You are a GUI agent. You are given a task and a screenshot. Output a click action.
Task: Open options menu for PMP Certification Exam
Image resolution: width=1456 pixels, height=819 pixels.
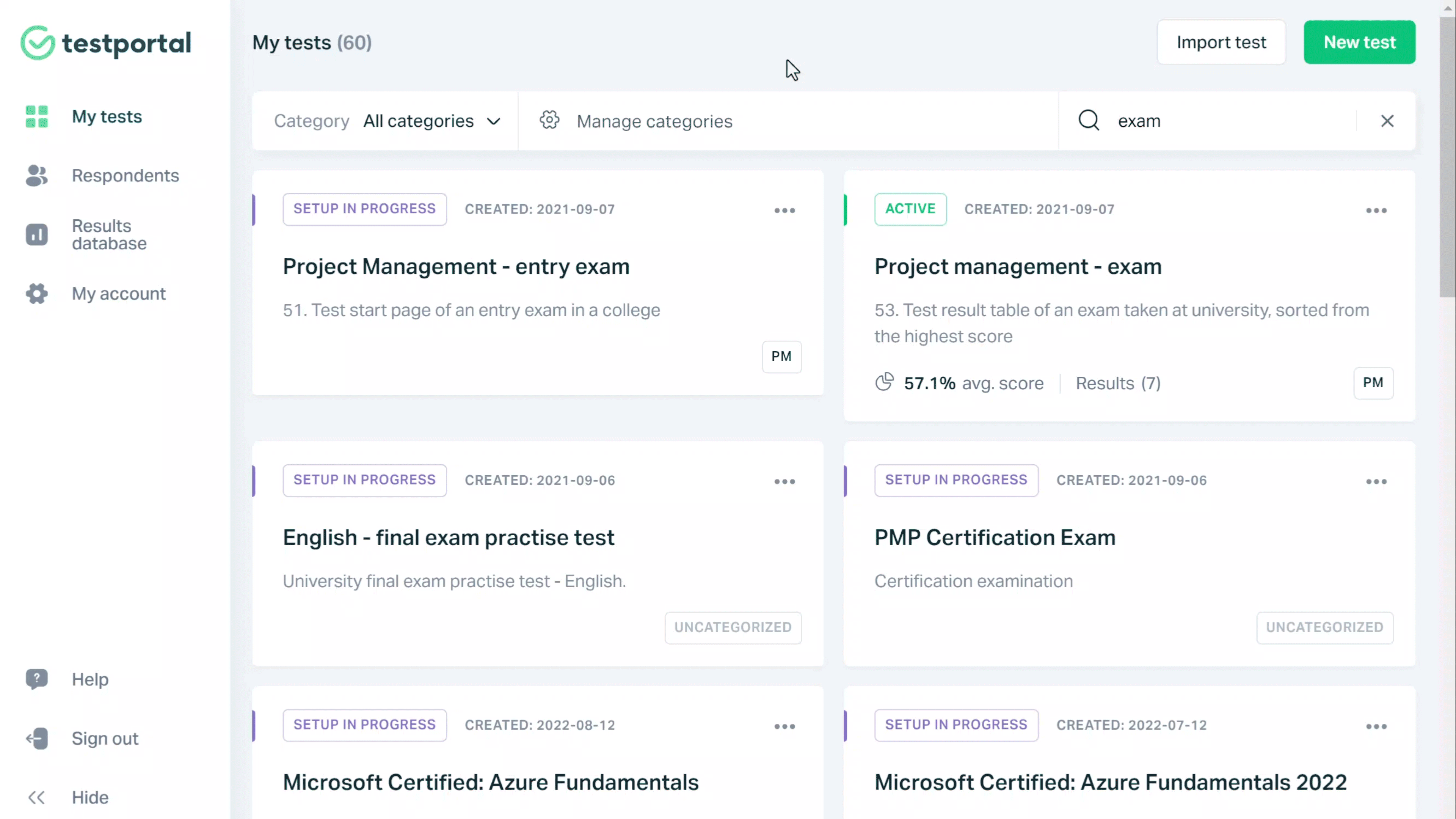(1376, 481)
